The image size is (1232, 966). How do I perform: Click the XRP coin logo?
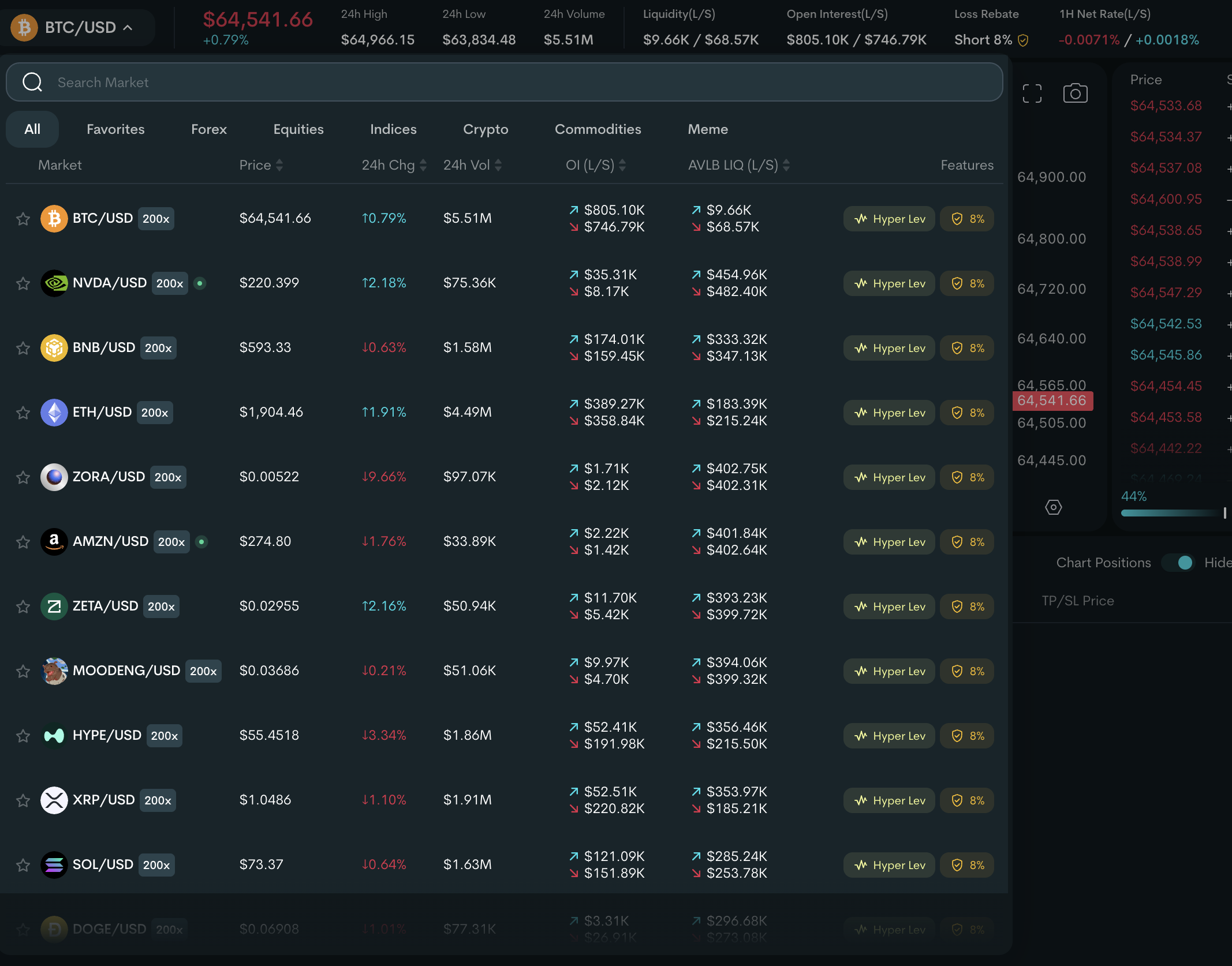tap(54, 800)
